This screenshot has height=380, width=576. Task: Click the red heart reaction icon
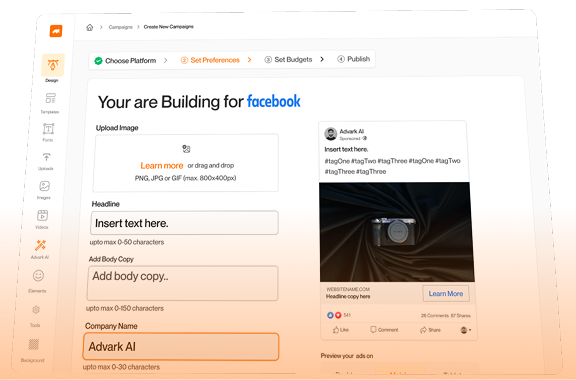pyautogui.click(x=338, y=315)
